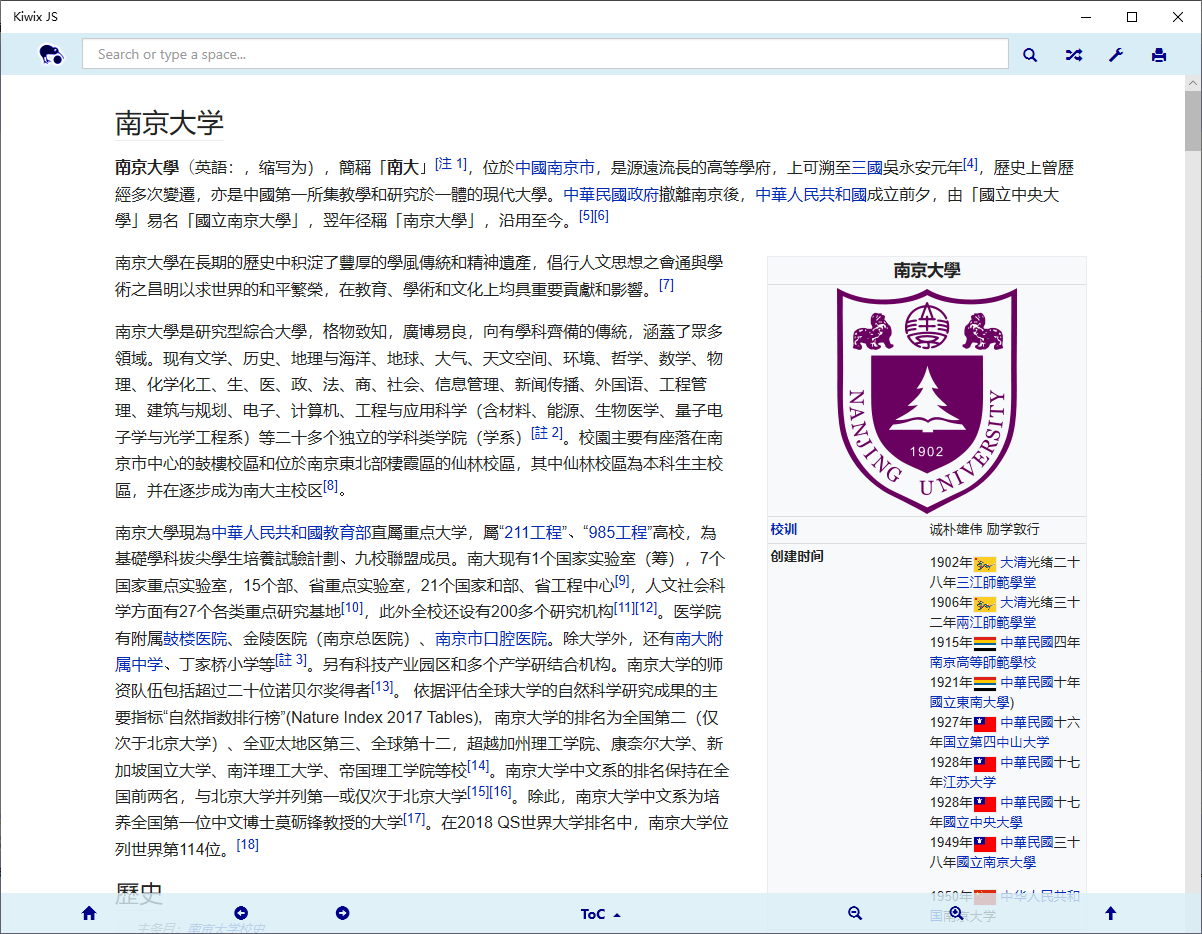This screenshot has width=1202, height=934.
Task: Focus the article search input field
Action: click(x=545, y=54)
